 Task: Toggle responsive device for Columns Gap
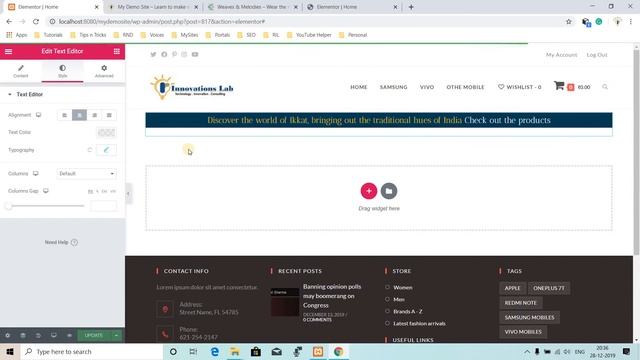(46, 191)
